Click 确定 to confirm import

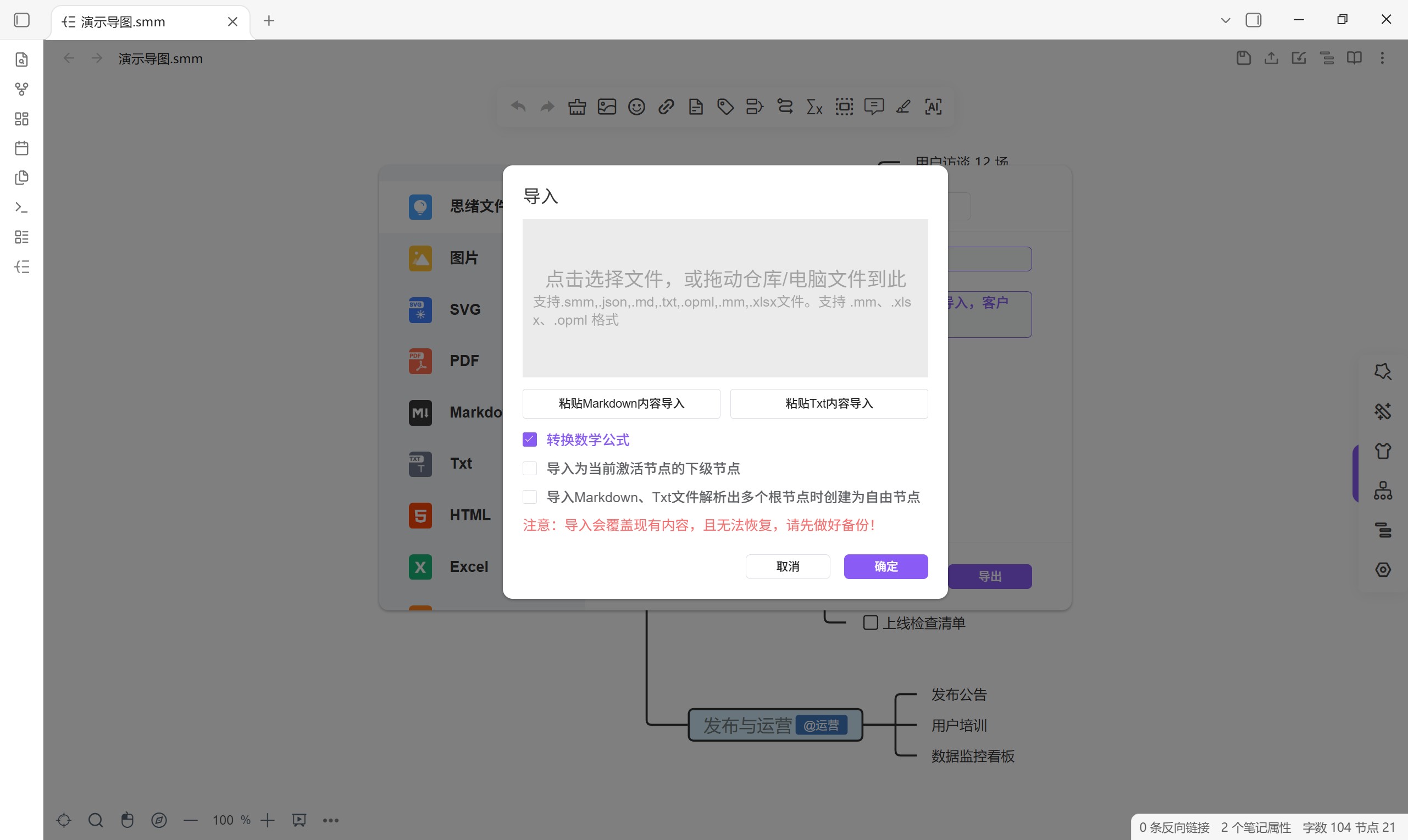click(885, 566)
